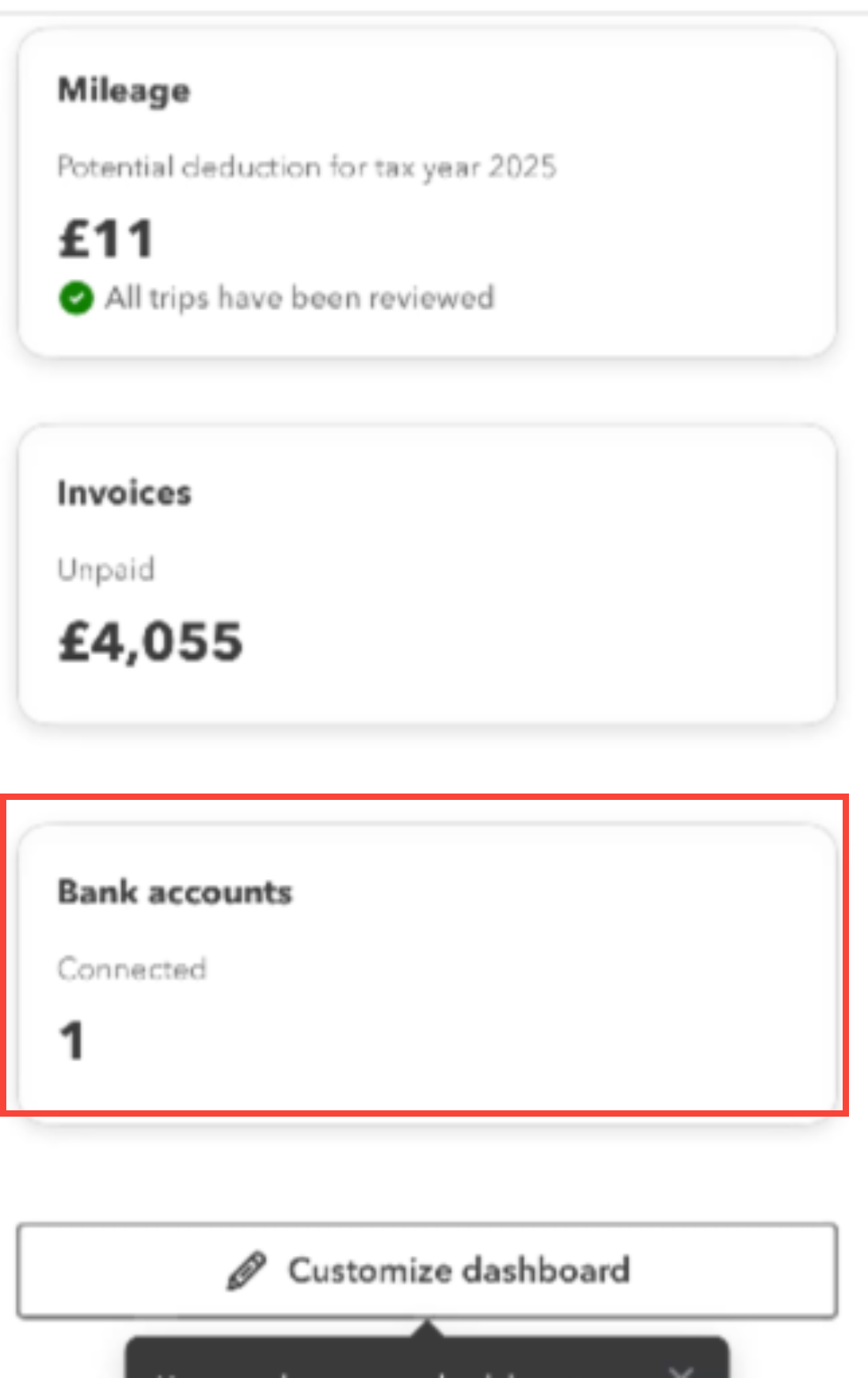Screen dimensions: 868x1378
Task: Open the Mileage summary card
Action: 426,192
